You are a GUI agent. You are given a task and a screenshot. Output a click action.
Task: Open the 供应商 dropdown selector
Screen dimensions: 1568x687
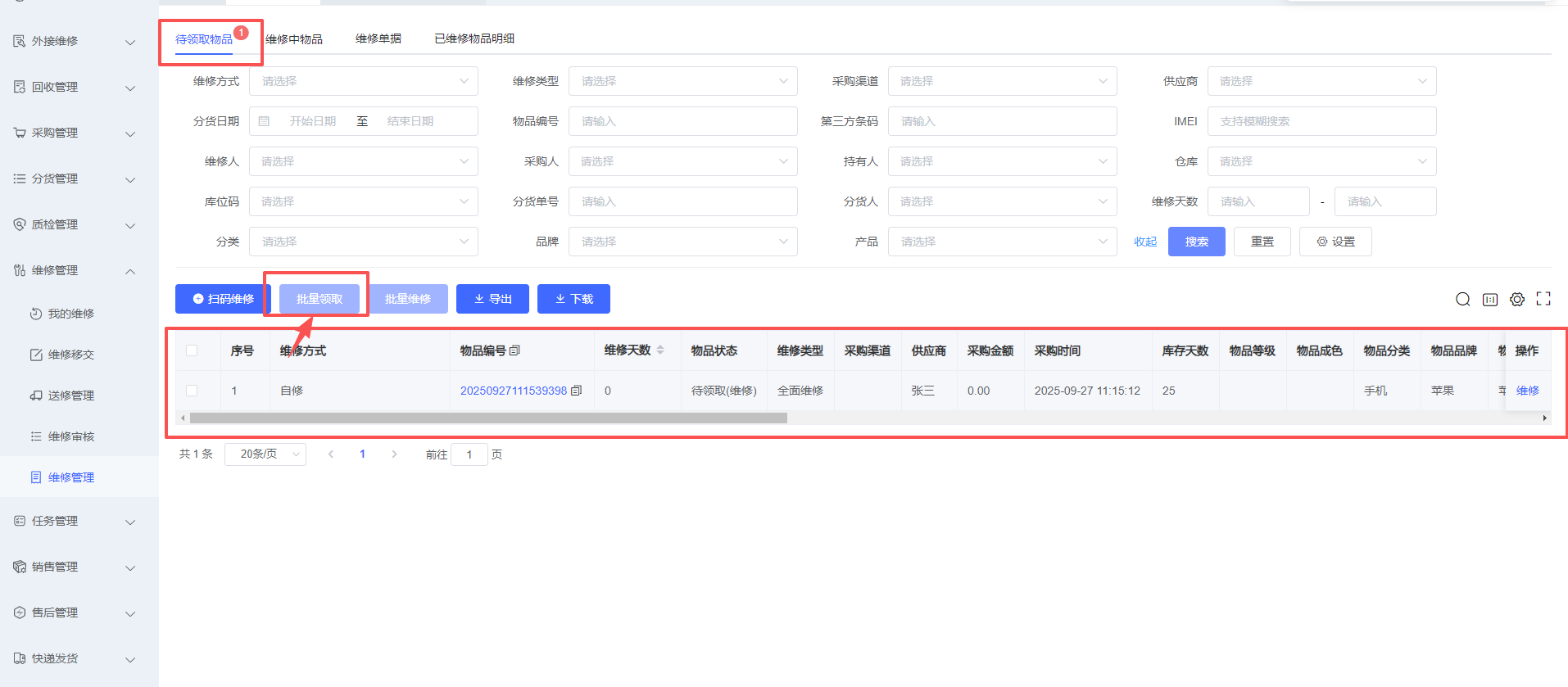click(x=1321, y=81)
